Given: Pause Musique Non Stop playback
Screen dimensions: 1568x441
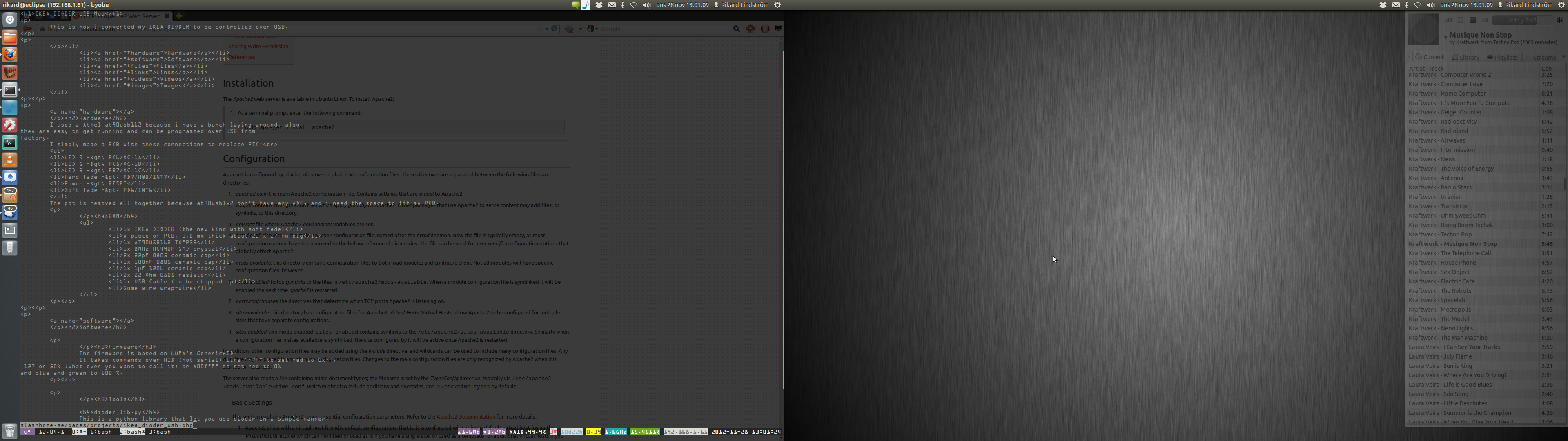Looking at the screenshot, I should (x=1461, y=20).
